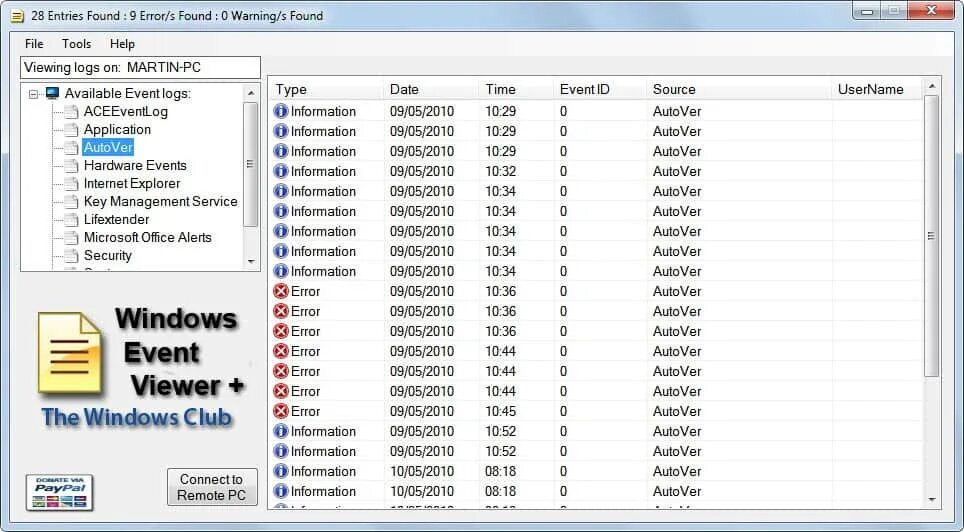Click the Donate via PayPal badge
964x532 pixels.
(59, 492)
